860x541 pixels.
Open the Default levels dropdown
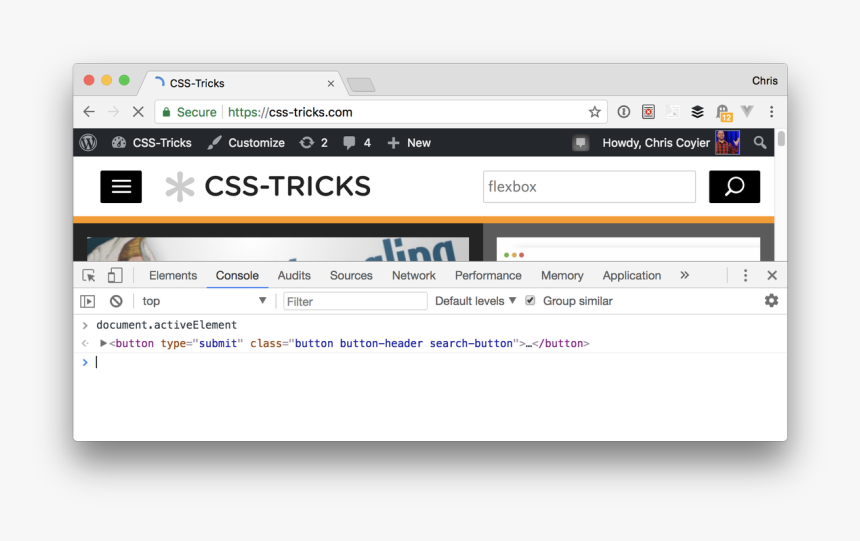coord(476,301)
